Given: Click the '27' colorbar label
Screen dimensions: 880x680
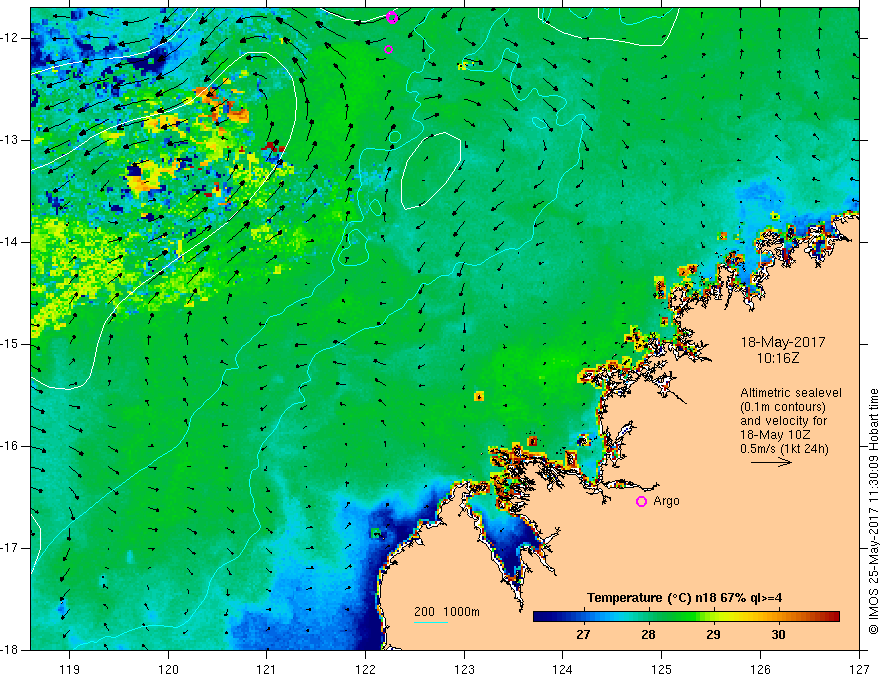Looking at the screenshot, I should 583,635.
